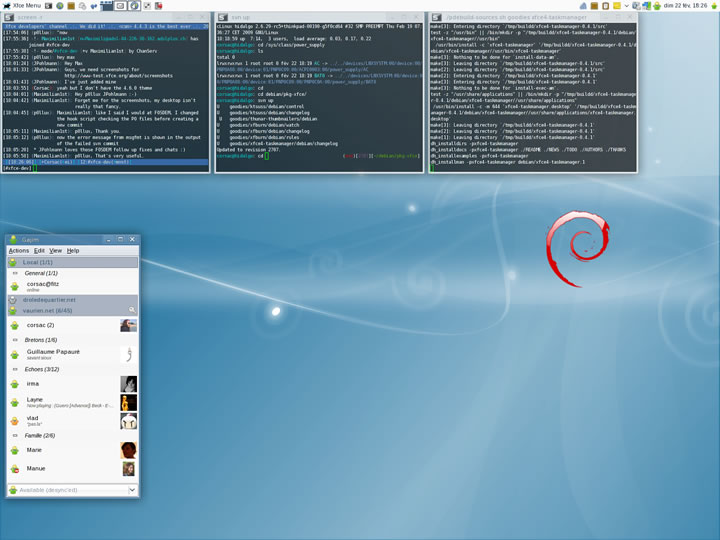Click Guillaume Papauré's status icon
This screenshot has height=540, width=720.
[x=14, y=354]
